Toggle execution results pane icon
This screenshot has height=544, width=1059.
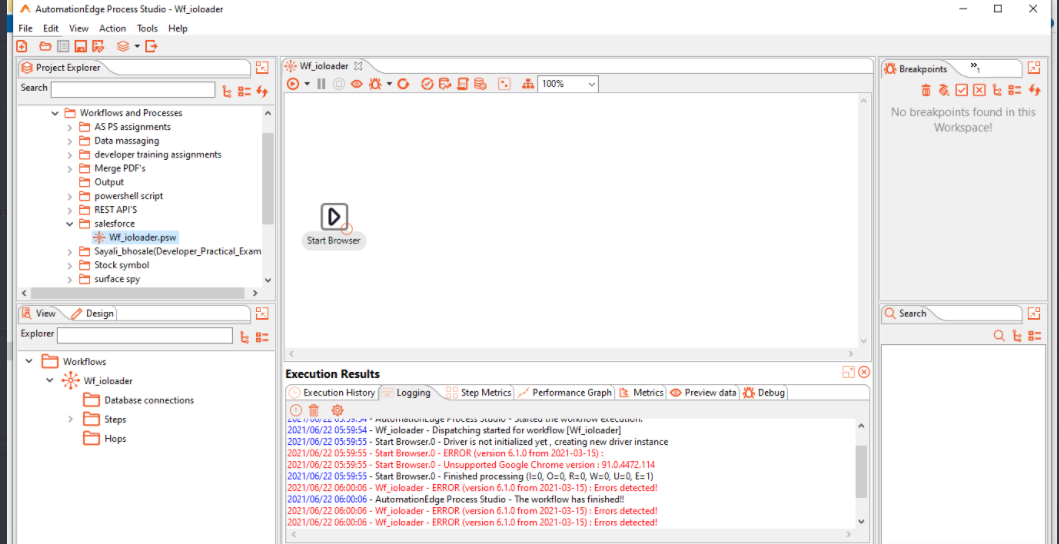tap(504, 84)
